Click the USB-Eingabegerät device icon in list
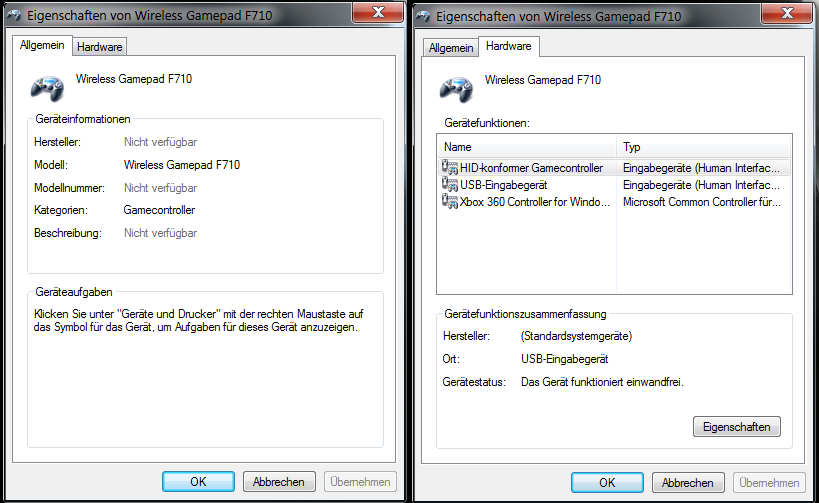 450,185
